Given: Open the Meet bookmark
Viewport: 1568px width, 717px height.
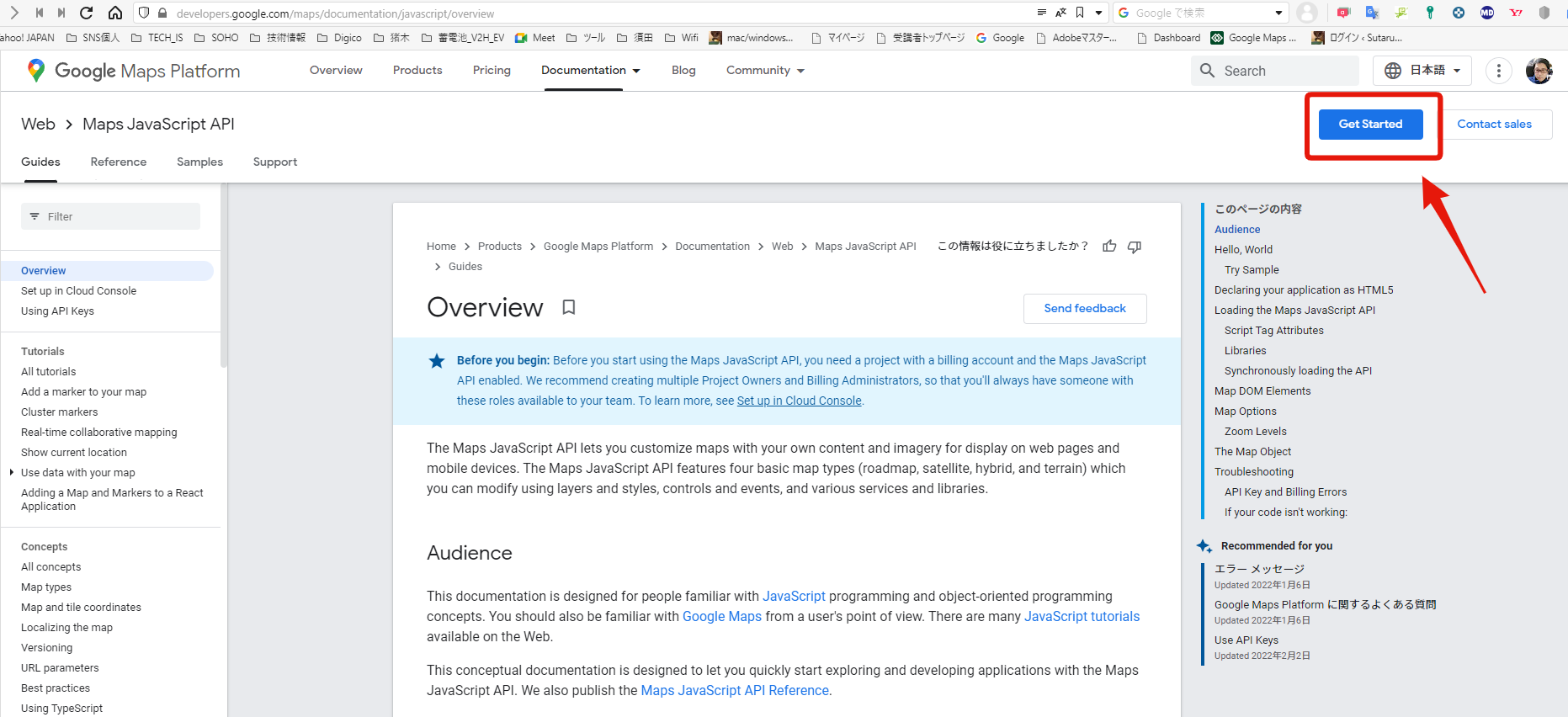Looking at the screenshot, I should click(x=535, y=38).
